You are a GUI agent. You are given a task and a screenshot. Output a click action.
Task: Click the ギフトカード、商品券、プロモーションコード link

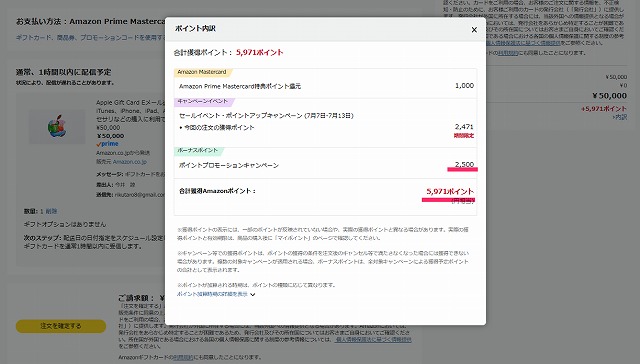[90, 38]
